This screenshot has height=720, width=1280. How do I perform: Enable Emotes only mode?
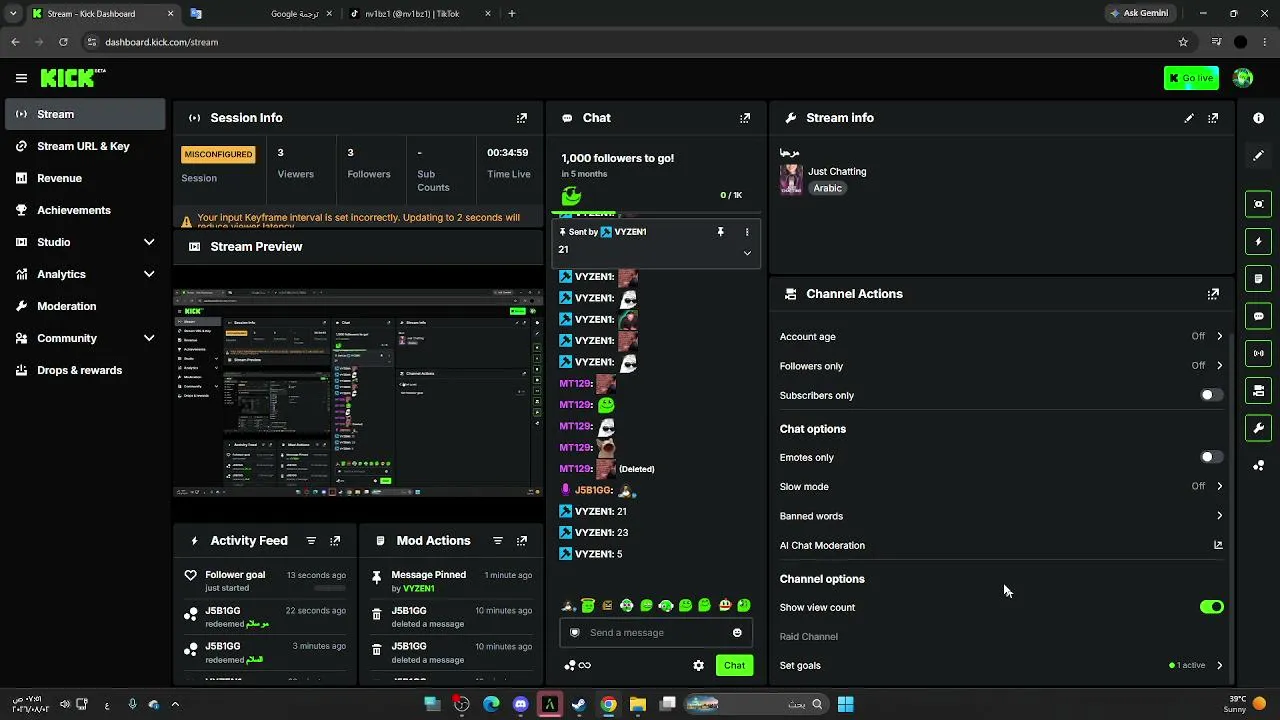coord(1211,457)
